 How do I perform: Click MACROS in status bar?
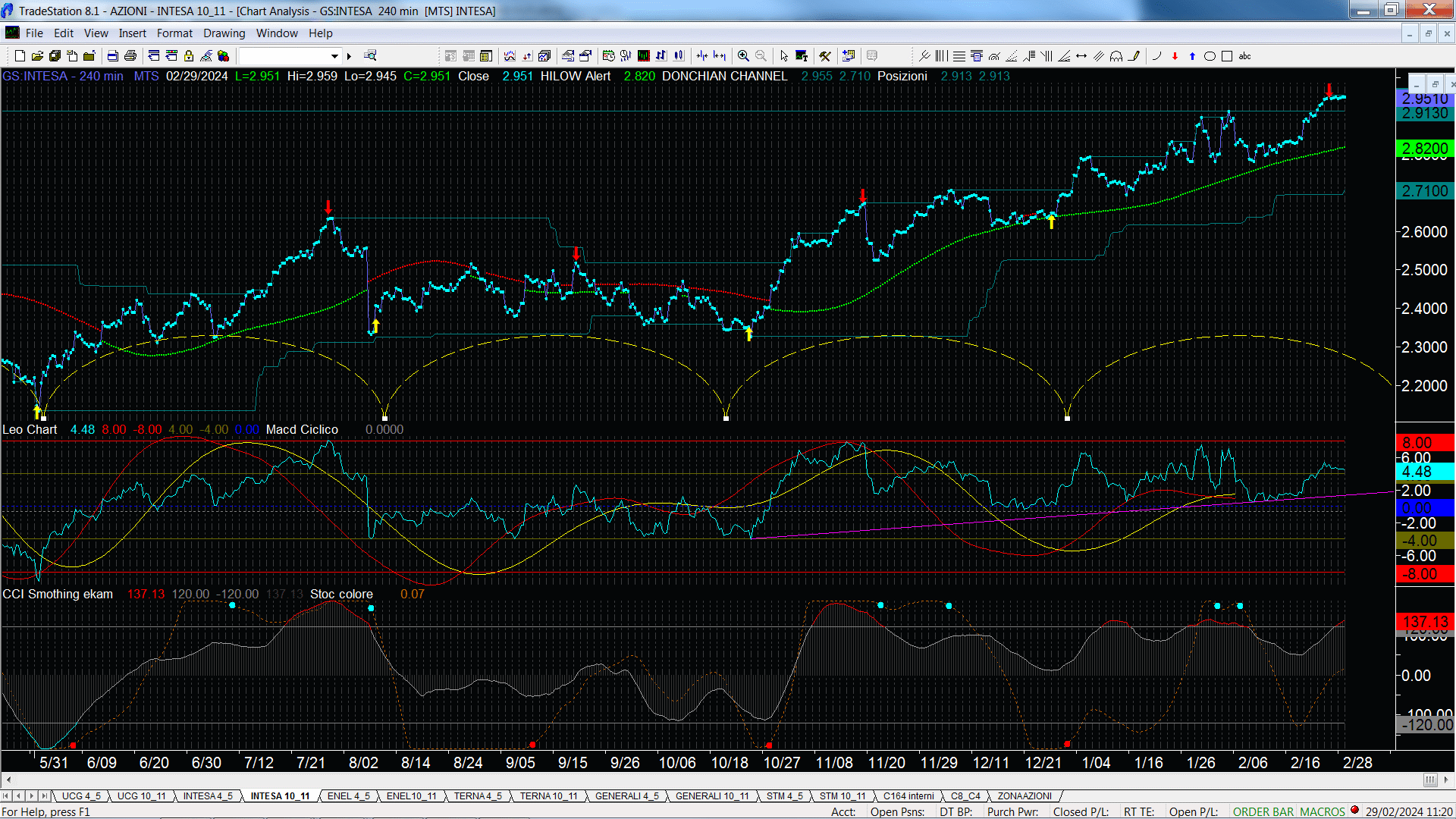click(1323, 812)
